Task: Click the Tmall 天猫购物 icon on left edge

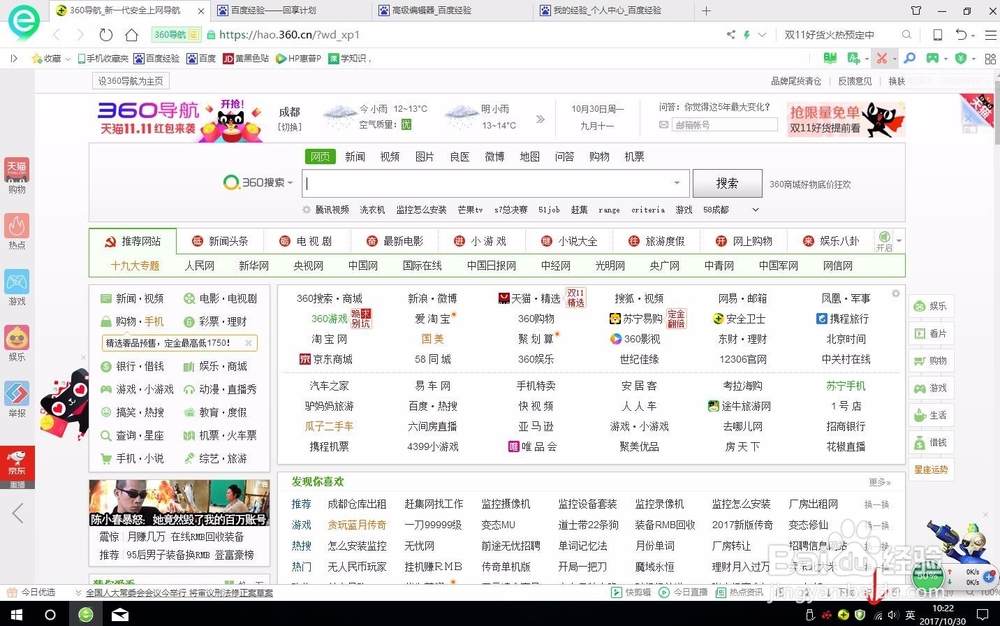Action: pyautogui.click(x=16, y=172)
